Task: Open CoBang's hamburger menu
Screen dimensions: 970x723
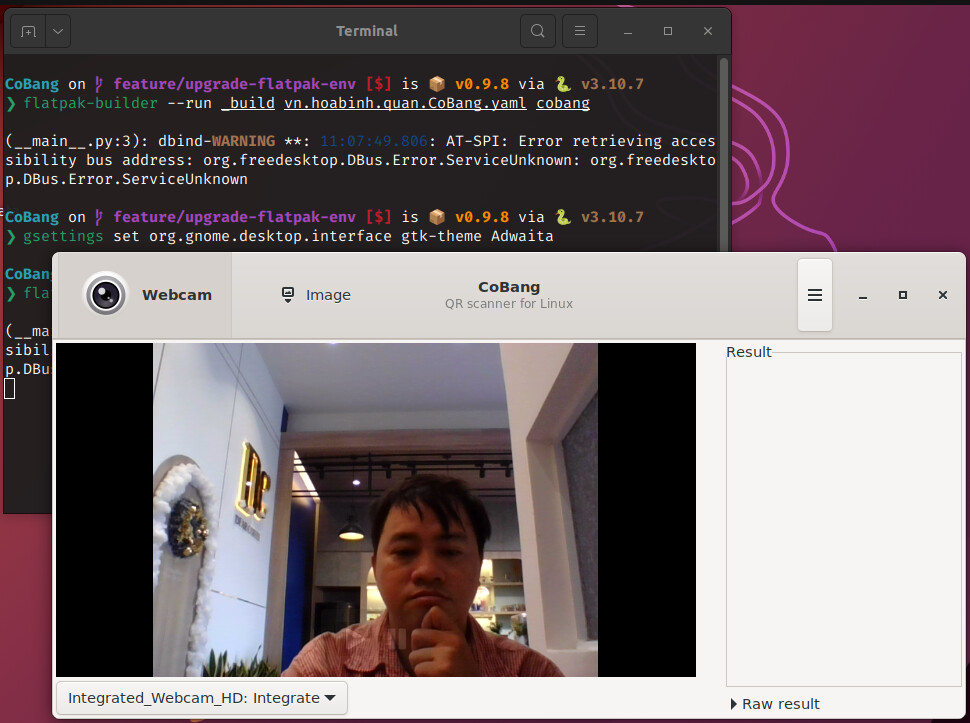Action: coord(815,294)
